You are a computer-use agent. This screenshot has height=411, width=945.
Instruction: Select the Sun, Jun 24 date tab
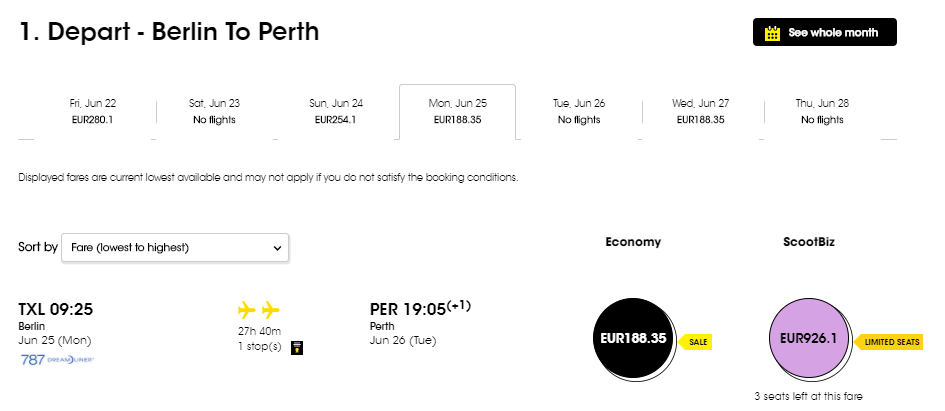coord(336,111)
